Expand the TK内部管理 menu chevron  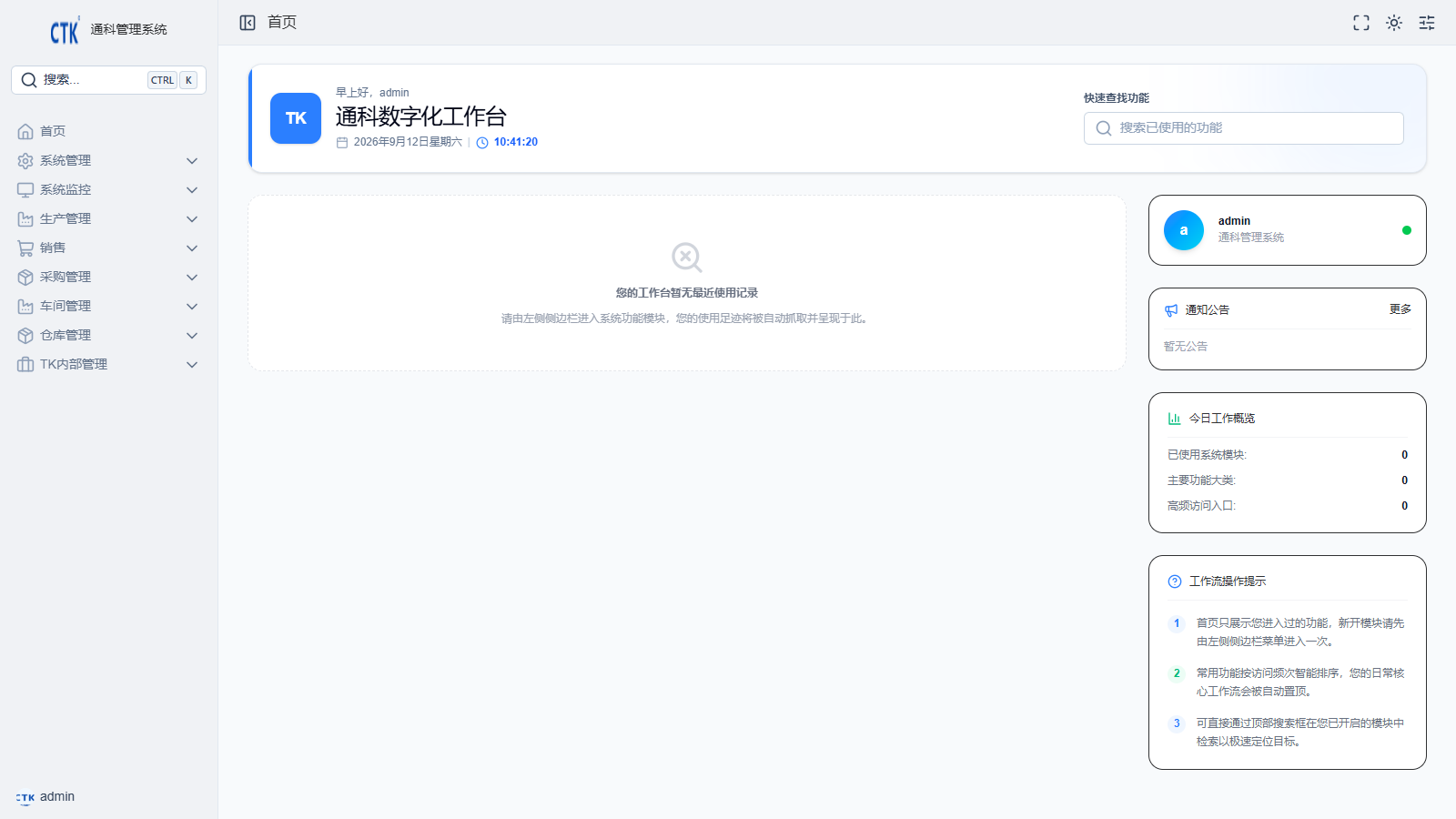(x=192, y=365)
